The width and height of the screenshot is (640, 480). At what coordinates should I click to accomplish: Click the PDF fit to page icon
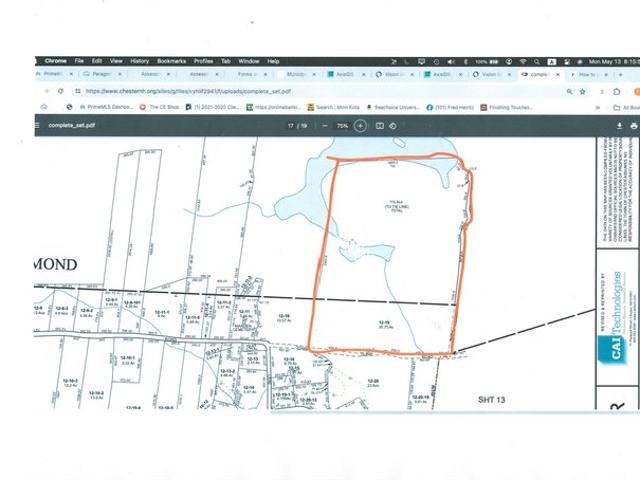click(x=380, y=126)
